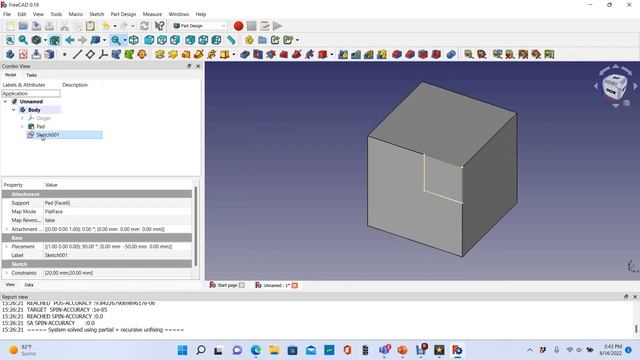Image resolution: width=640 pixels, height=360 pixels.
Task: Click the Fillet red icon
Action: coord(397,54)
